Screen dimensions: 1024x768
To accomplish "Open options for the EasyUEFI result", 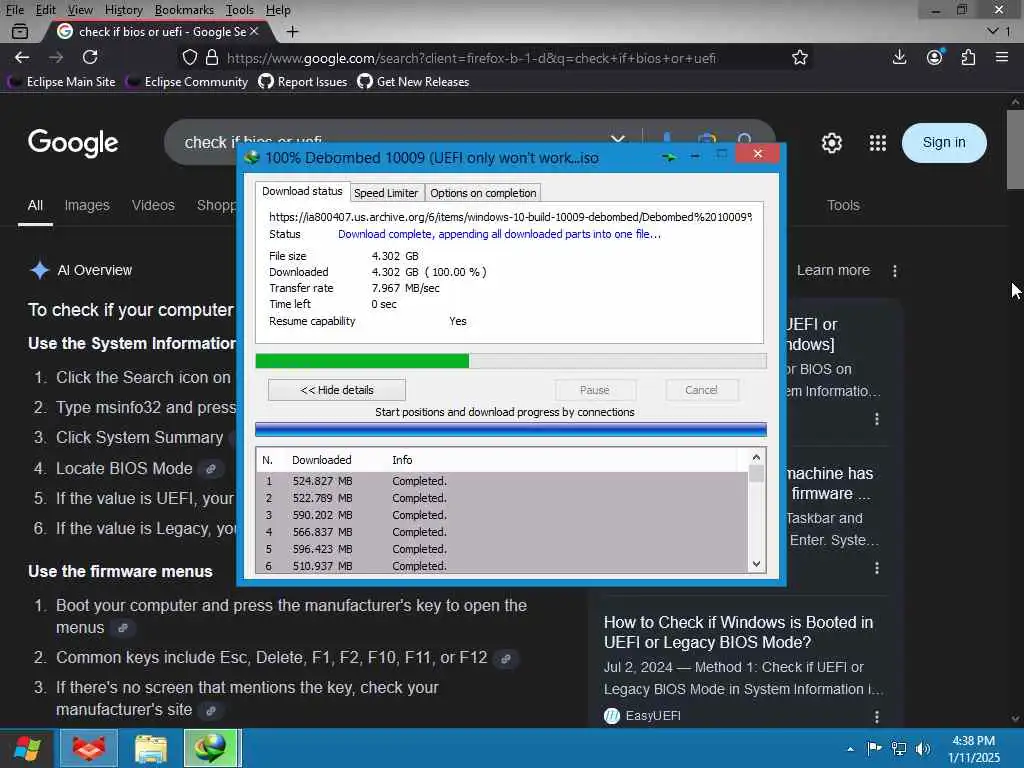I will tap(876, 717).
